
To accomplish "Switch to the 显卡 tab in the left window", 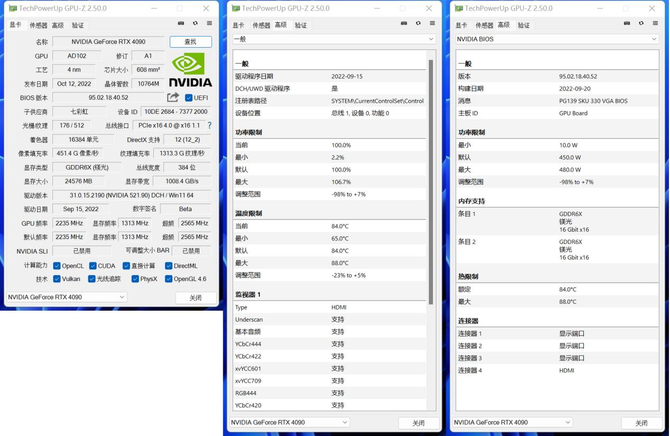I will tap(15, 25).
